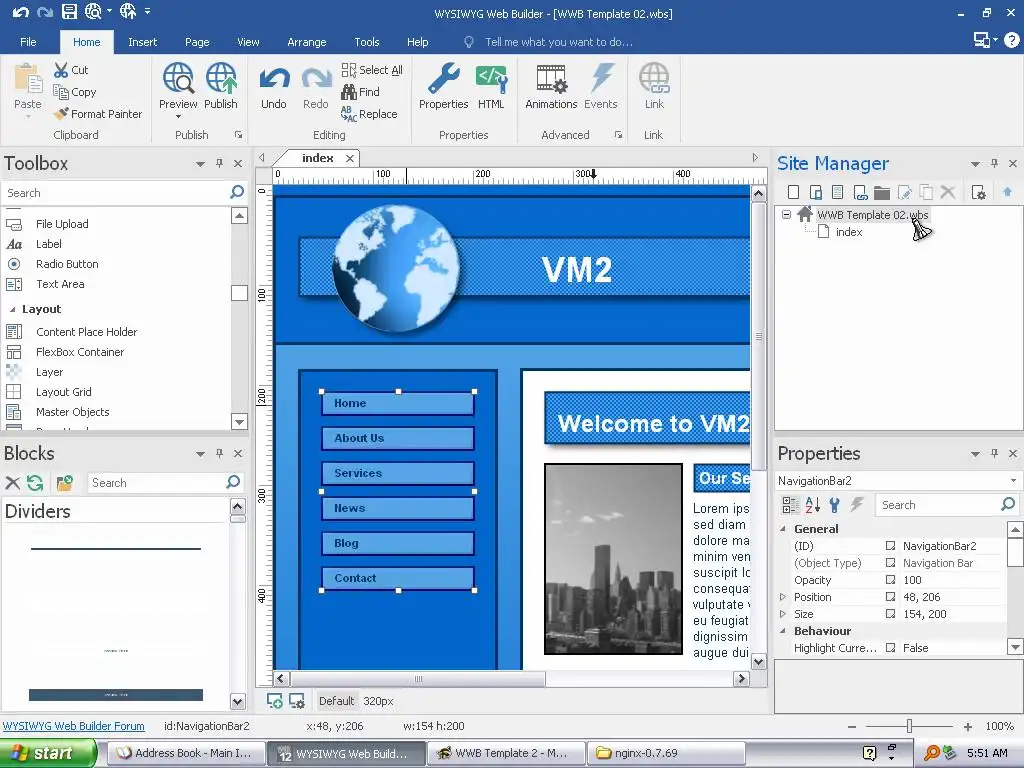Click Select All in Editing group
This screenshot has height=768, width=1024.
[372, 70]
